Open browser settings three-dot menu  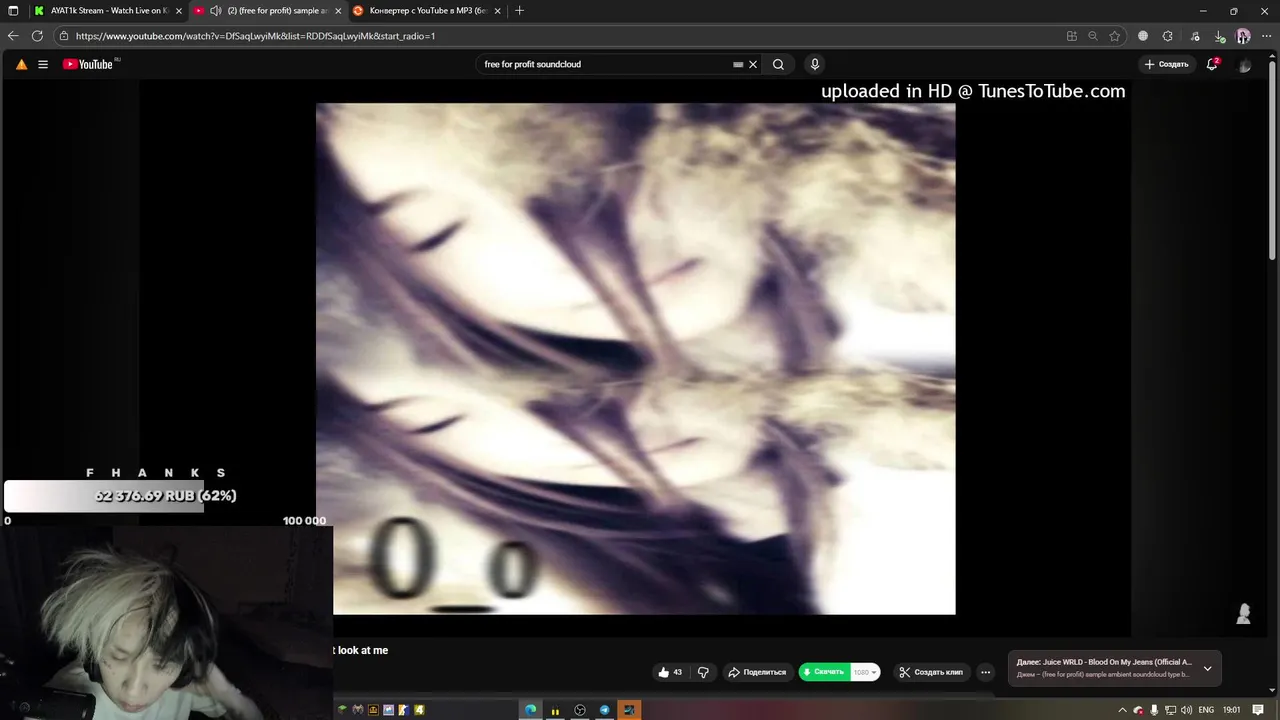pos(1266,36)
